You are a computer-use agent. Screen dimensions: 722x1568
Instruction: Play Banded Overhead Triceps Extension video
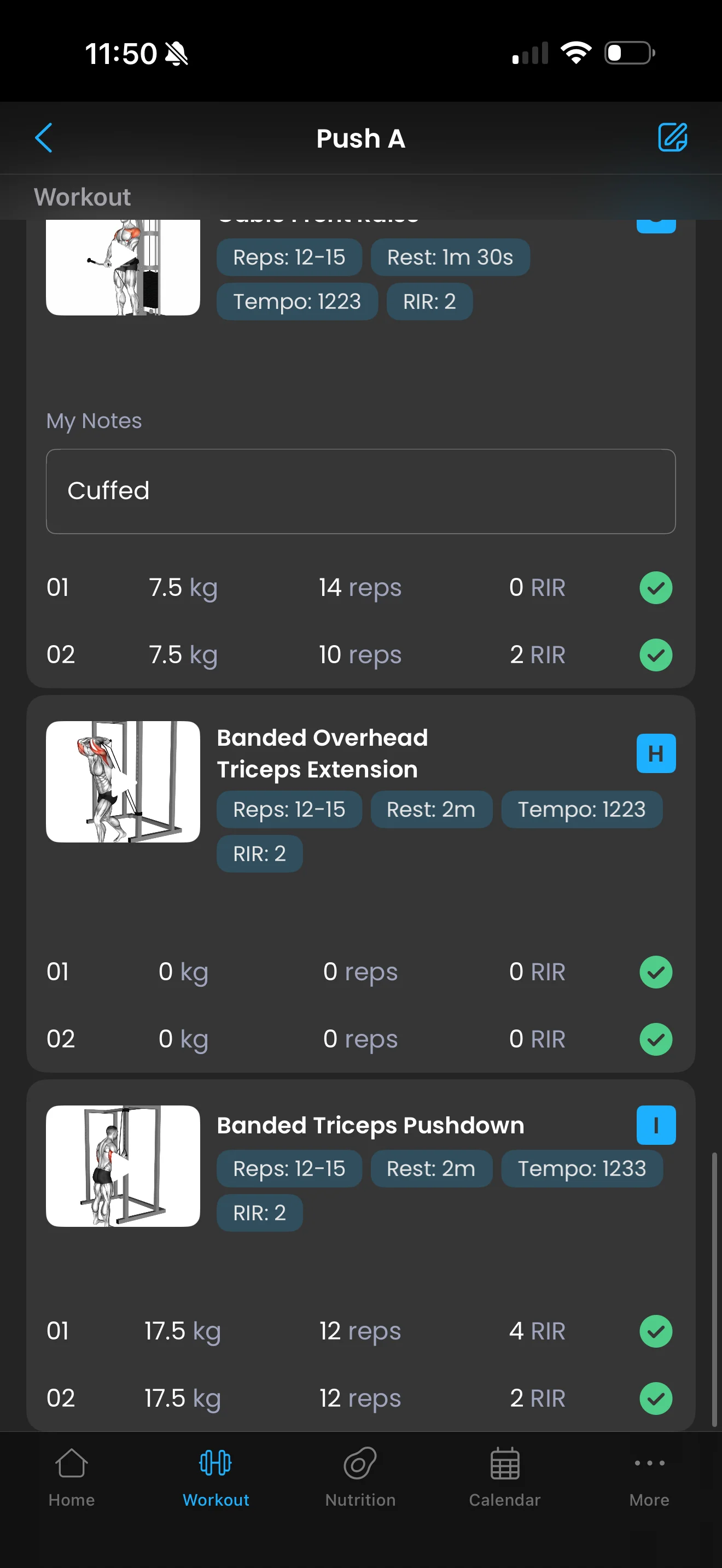[x=123, y=782]
